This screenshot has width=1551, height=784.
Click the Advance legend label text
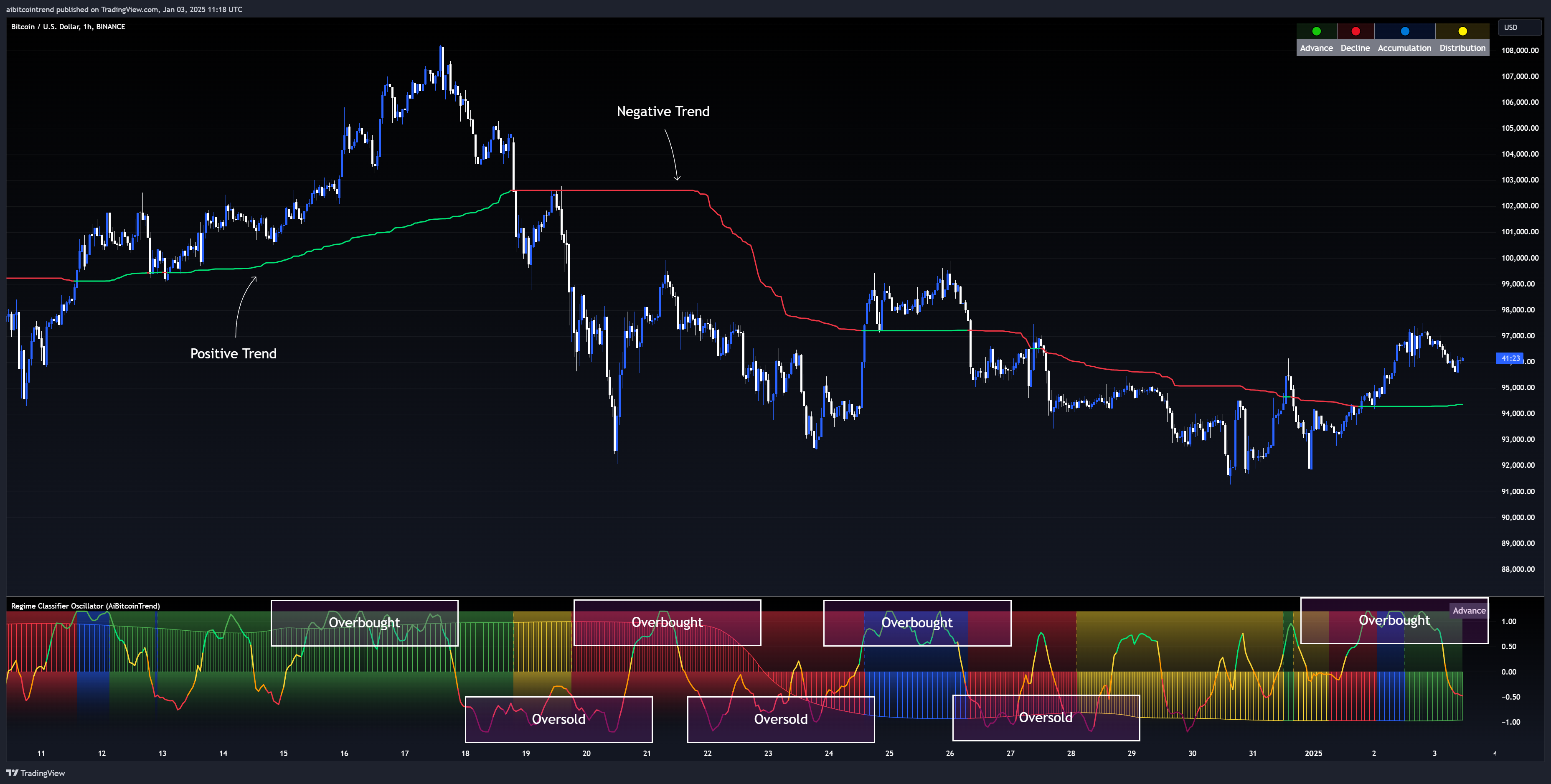(1316, 48)
